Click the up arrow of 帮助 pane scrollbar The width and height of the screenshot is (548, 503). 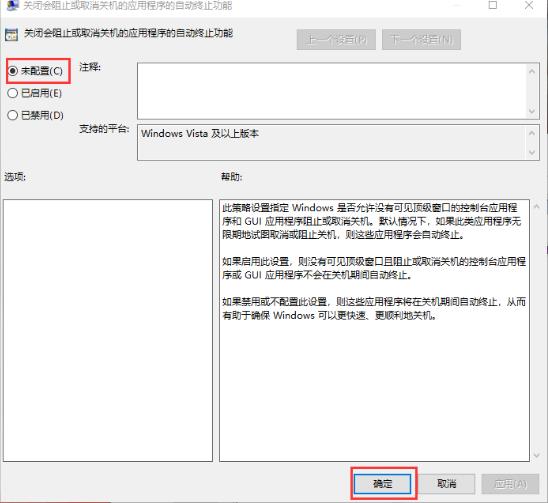pos(536,207)
